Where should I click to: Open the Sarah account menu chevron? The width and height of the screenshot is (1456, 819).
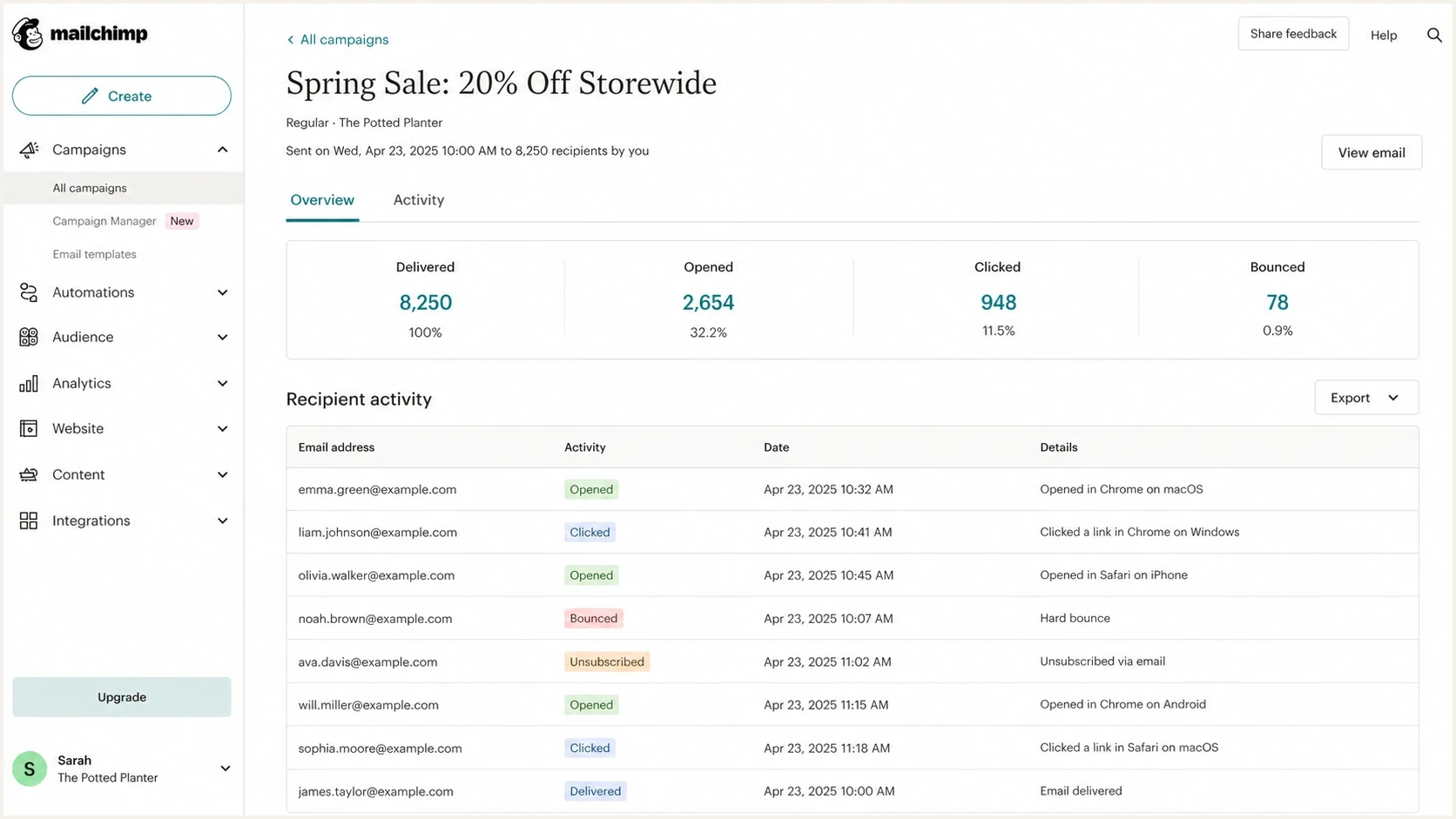pos(225,769)
